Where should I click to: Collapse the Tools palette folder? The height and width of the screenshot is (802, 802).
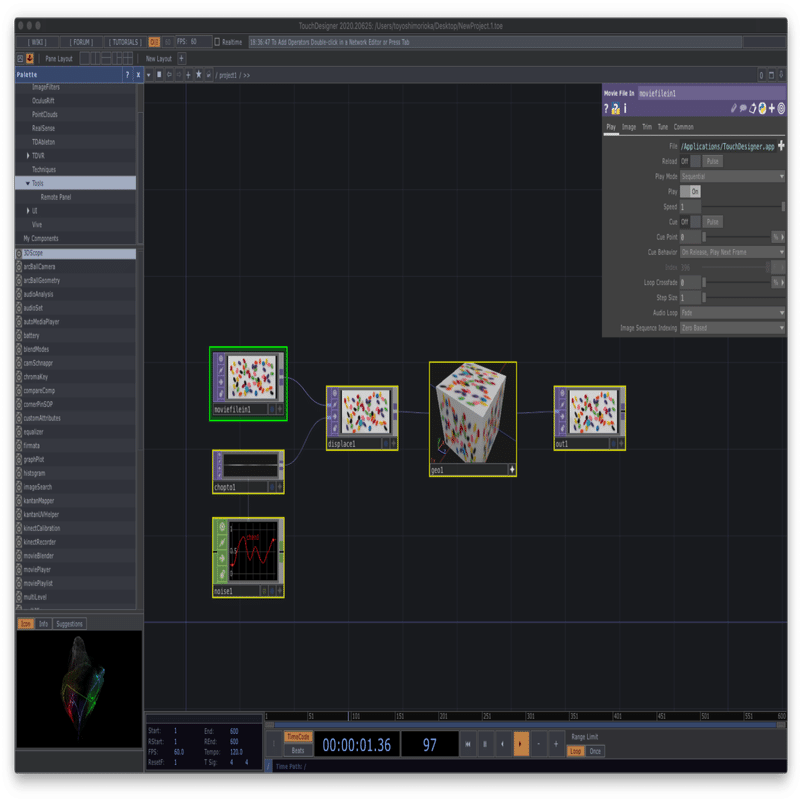28,183
